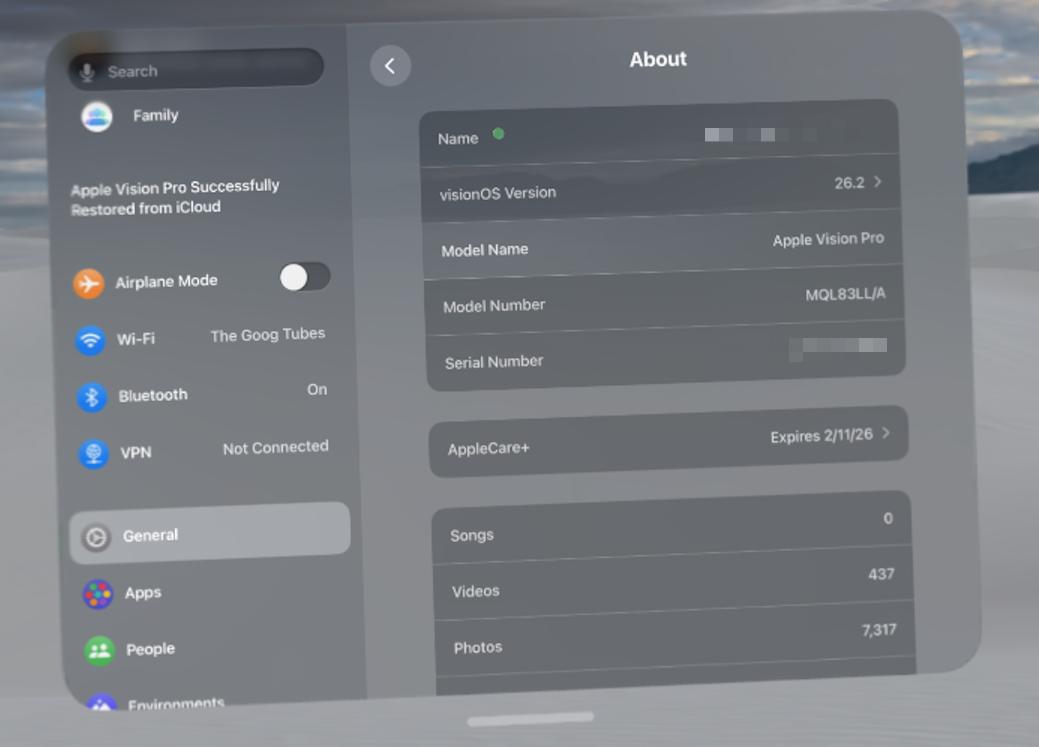This screenshot has width=1039, height=747.
Task: Click the microphone icon in search bar
Action: 87,71
